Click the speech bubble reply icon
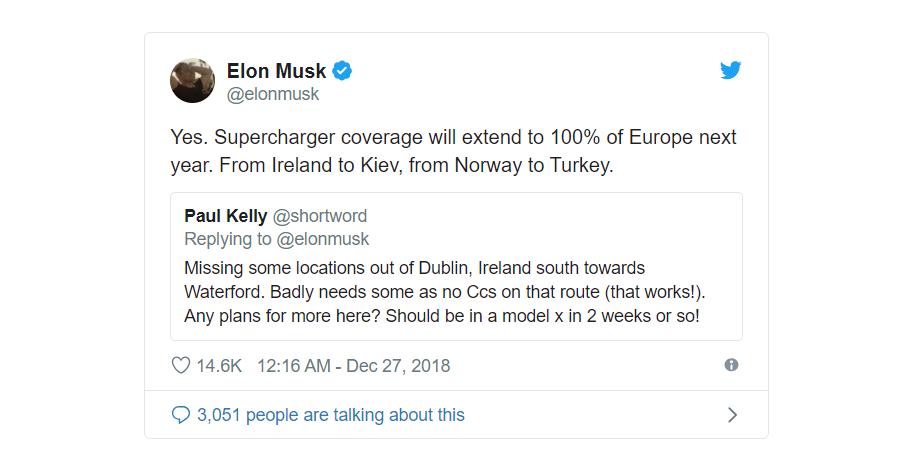The image size is (898, 472). point(181,414)
